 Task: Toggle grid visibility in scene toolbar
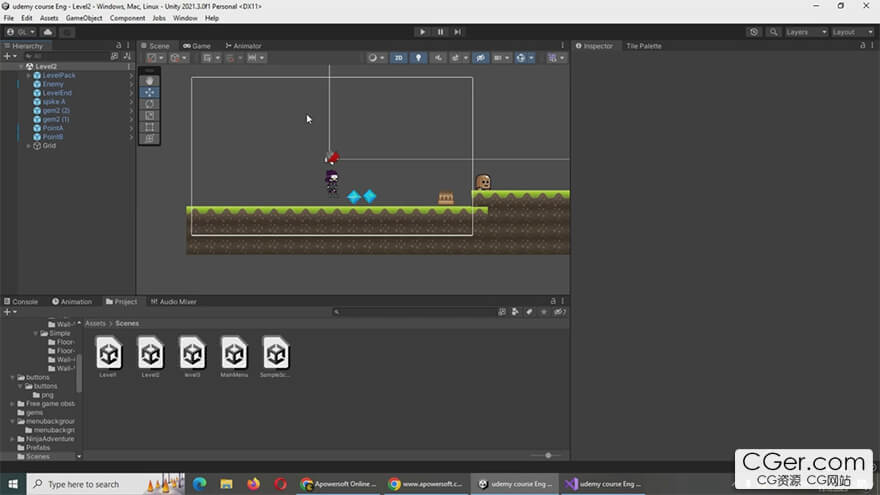(210, 58)
